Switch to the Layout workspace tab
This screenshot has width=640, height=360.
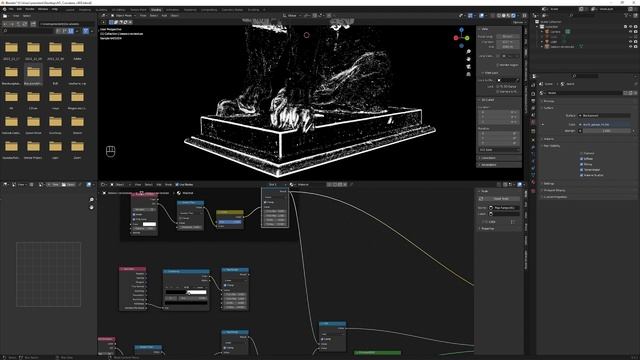click(70, 9)
